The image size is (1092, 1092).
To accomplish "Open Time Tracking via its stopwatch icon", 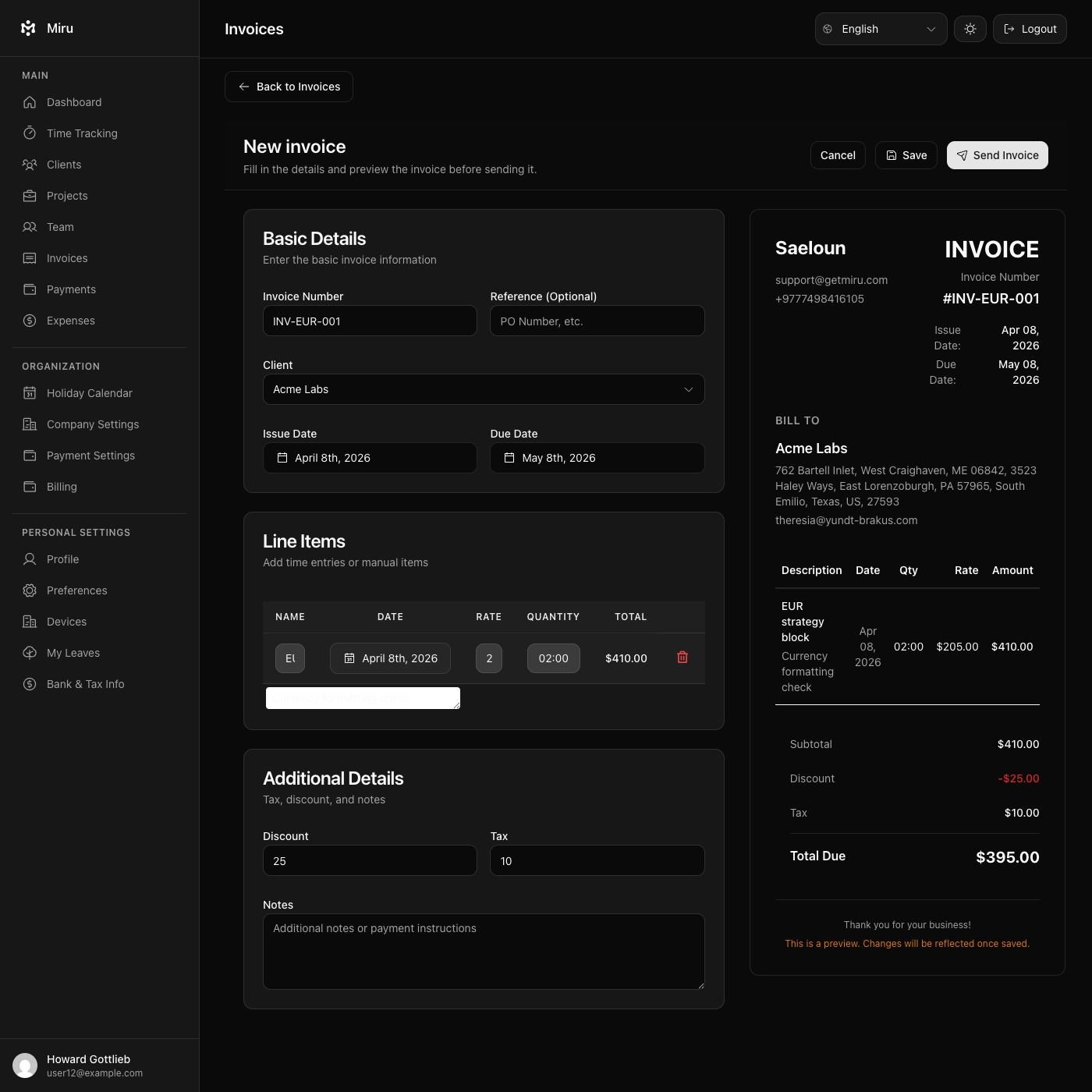I will point(30,133).
